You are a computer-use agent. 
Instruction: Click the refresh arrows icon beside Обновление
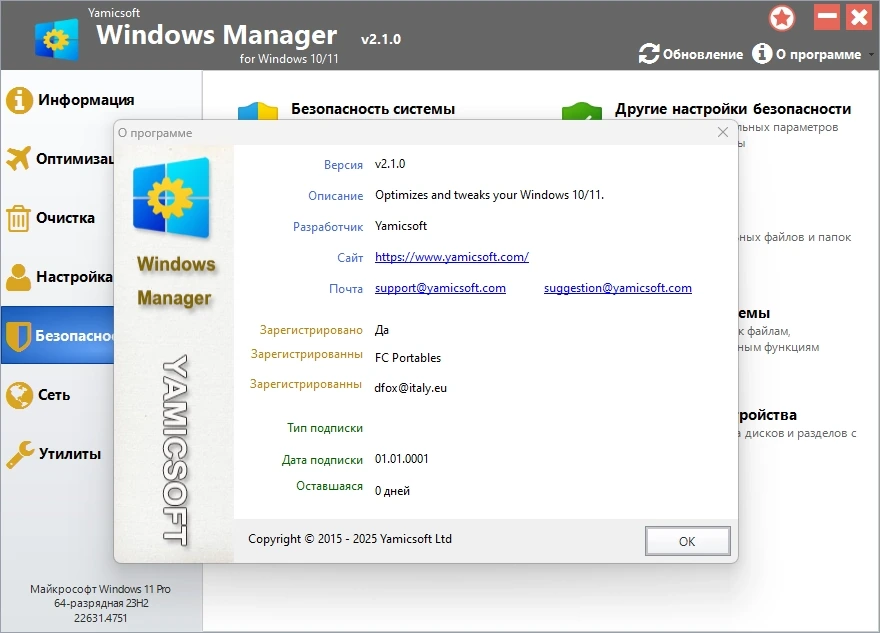click(x=649, y=54)
